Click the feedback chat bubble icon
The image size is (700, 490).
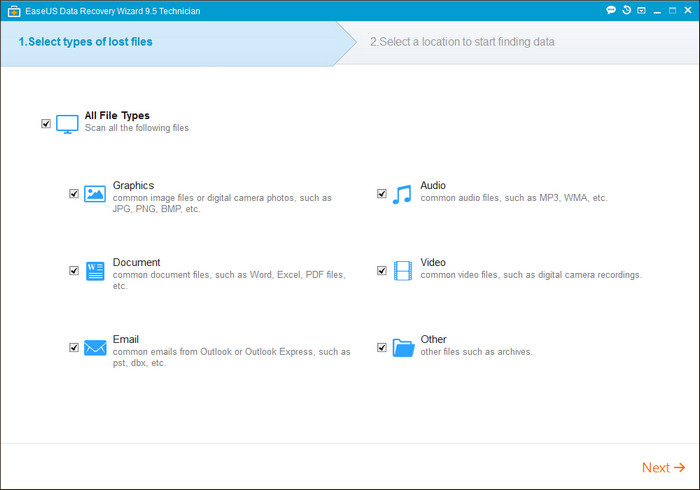[611, 10]
